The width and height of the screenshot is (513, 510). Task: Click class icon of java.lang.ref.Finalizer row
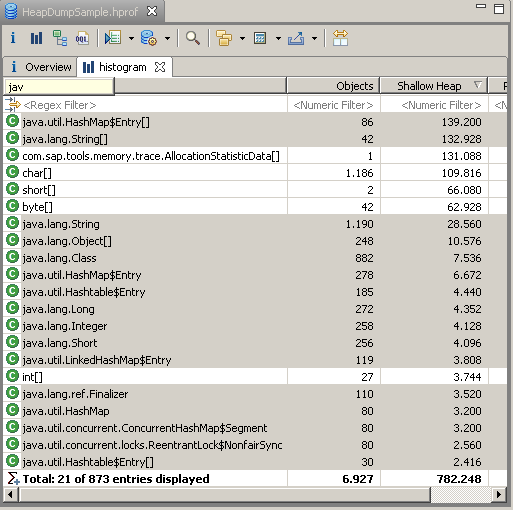[13, 393]
